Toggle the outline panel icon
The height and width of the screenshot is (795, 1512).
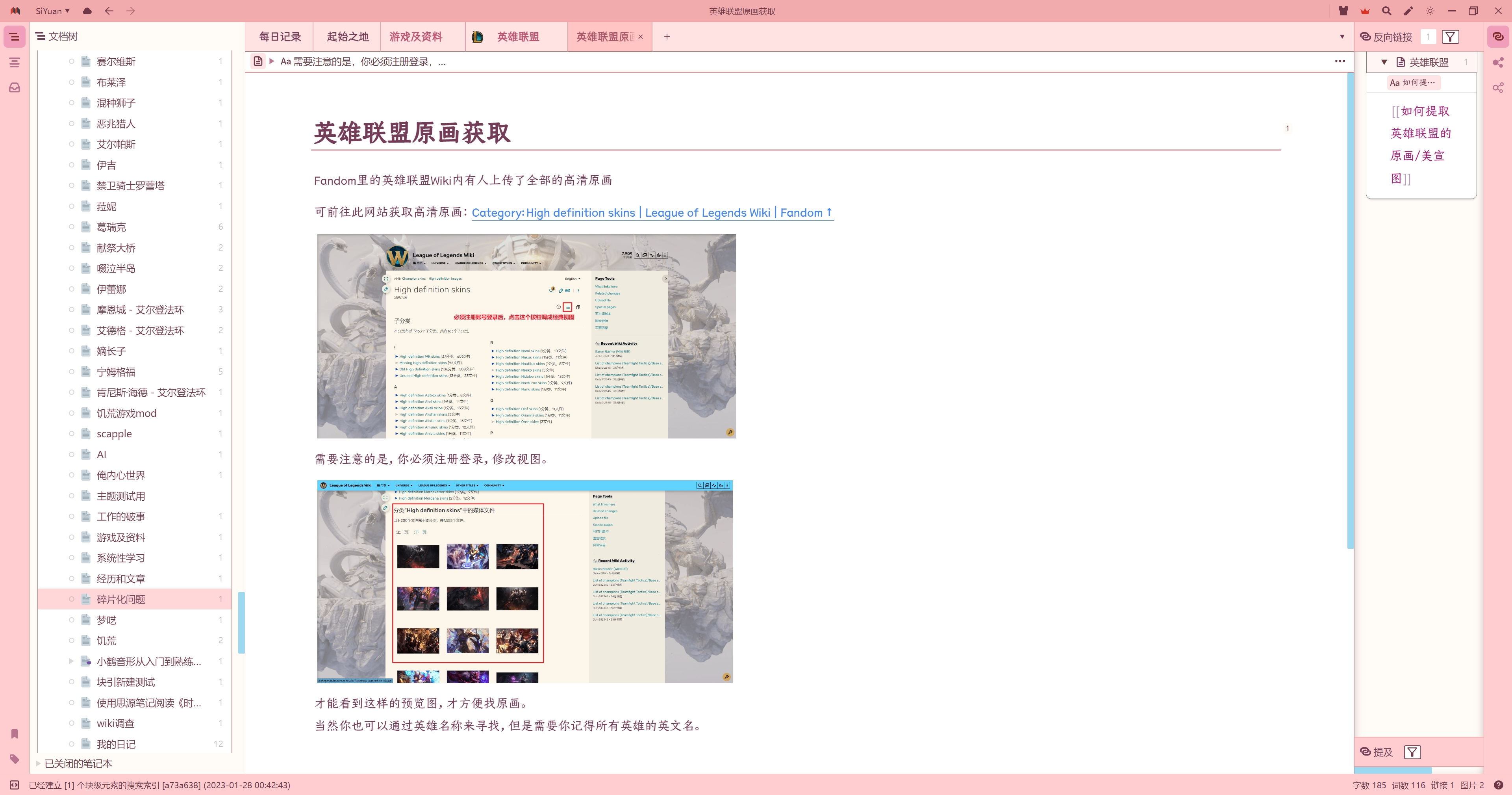15,62
